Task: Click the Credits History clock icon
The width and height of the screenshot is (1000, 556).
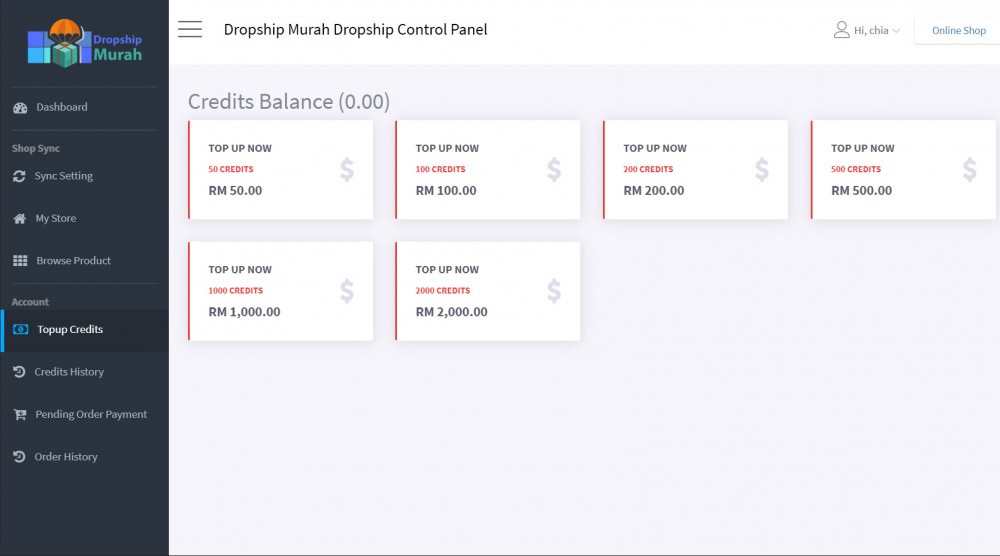Action: [19, 372]
